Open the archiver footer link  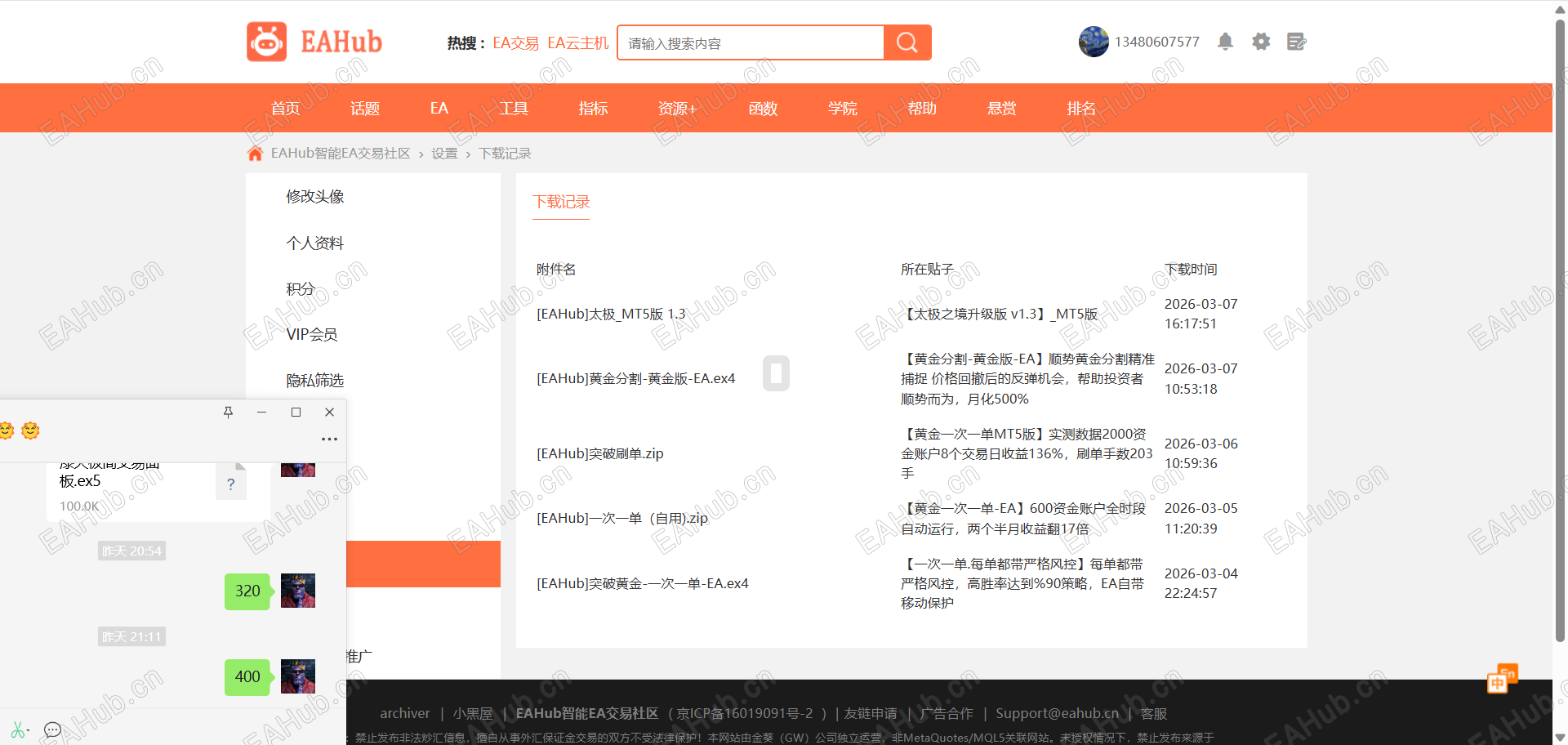click(404, 712)
